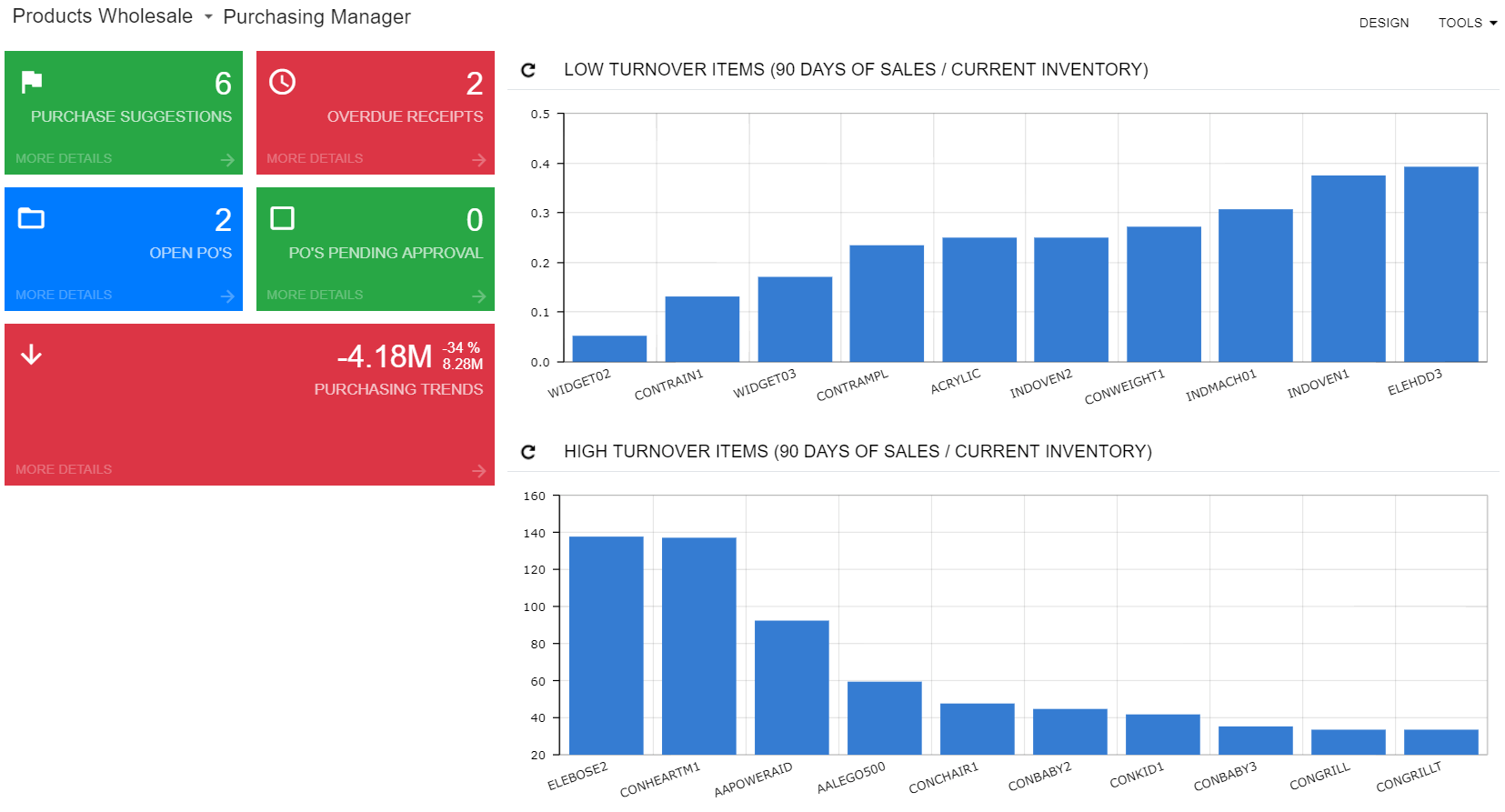
Task: Click the arrow on Purchasing Trends tile
Action: tap(479, 471)
